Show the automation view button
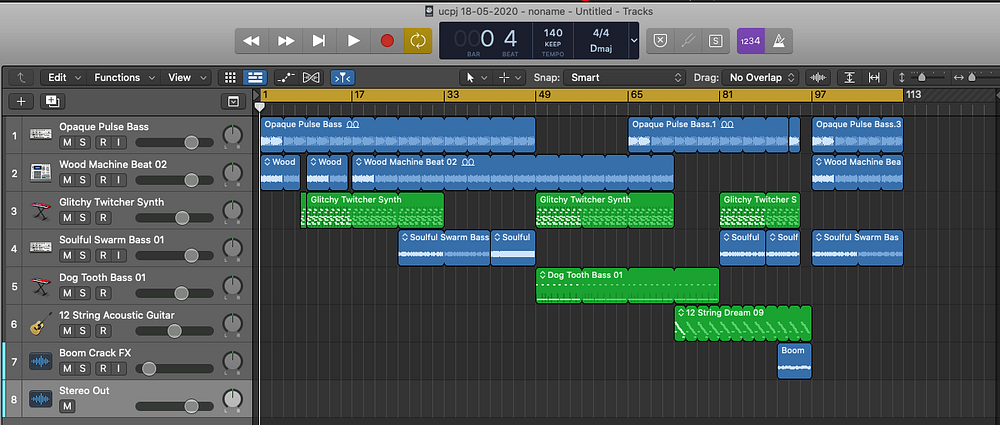 click(286, 77)
